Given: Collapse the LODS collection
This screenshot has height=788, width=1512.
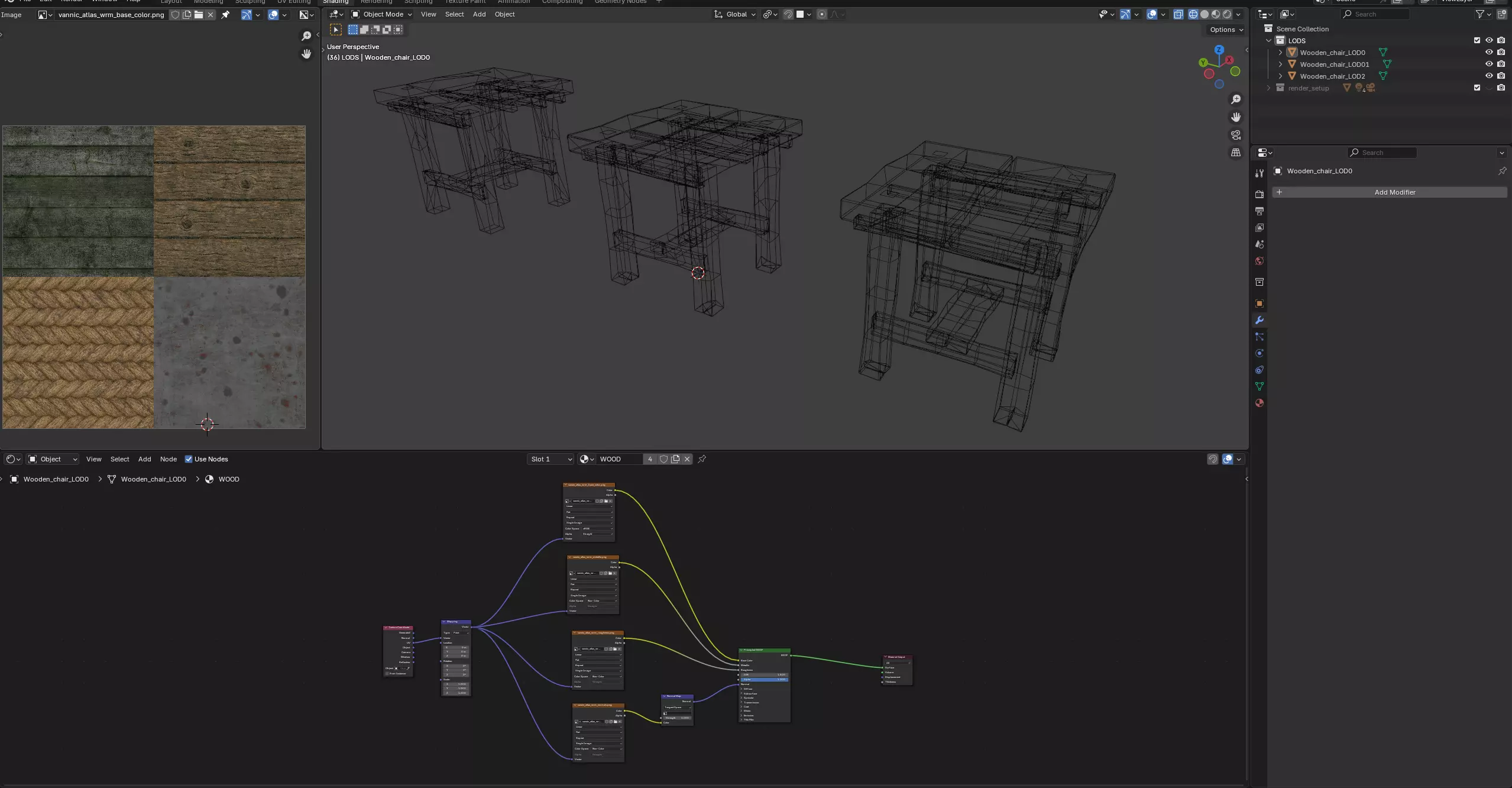Looking at the screenshot, I should (x=1268, y=40).
